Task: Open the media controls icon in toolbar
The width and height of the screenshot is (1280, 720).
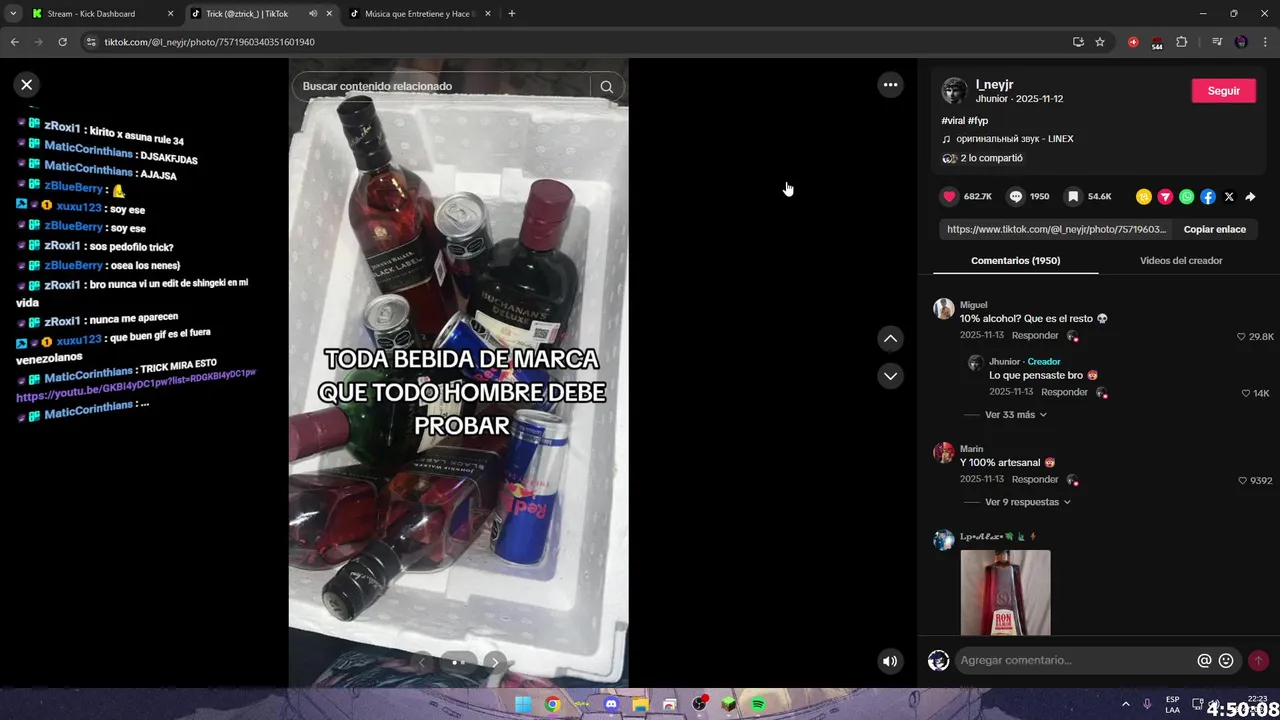Action: [1216, 42]
